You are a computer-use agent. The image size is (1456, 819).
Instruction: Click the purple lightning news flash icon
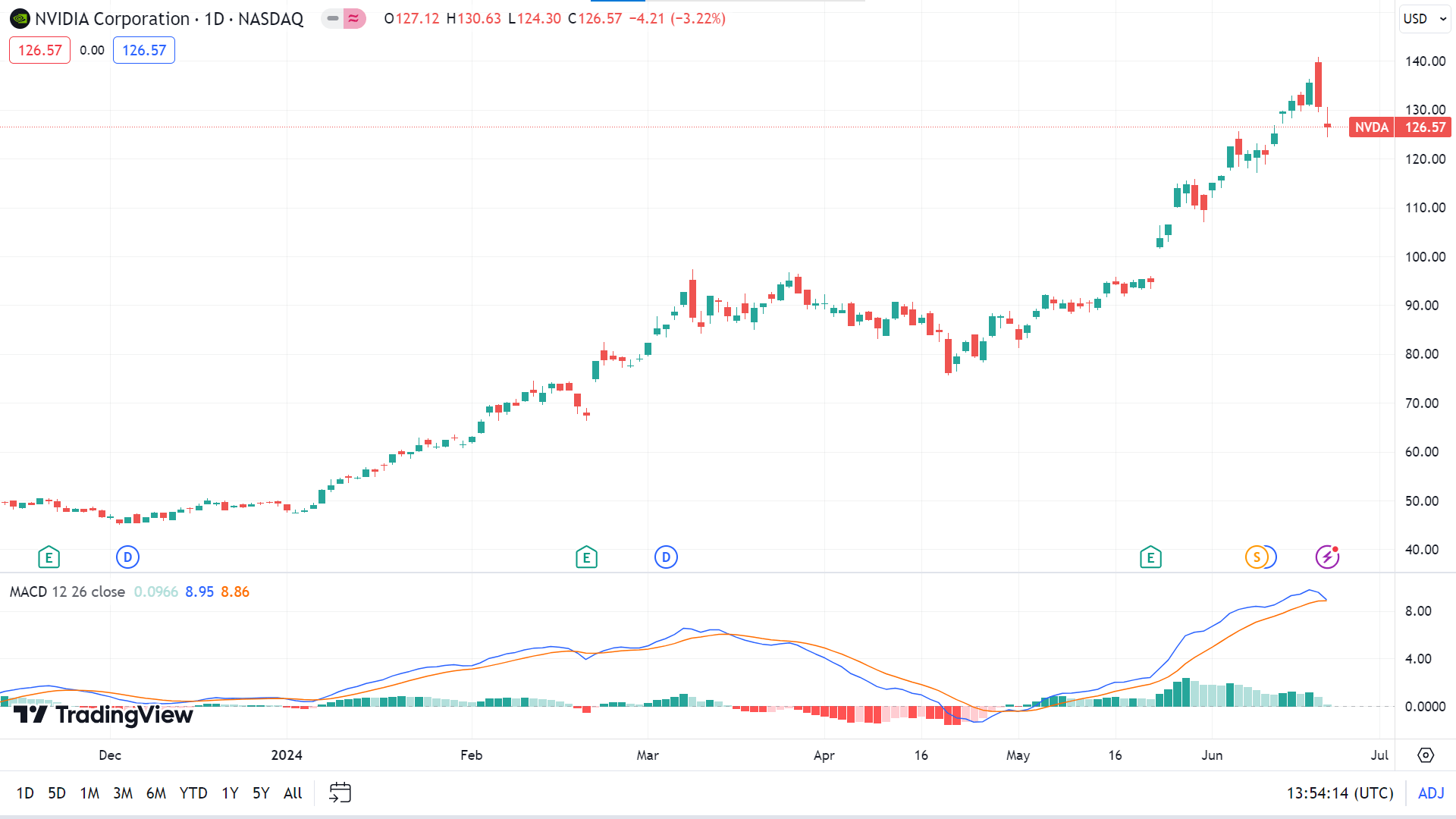click(1327, 557)
